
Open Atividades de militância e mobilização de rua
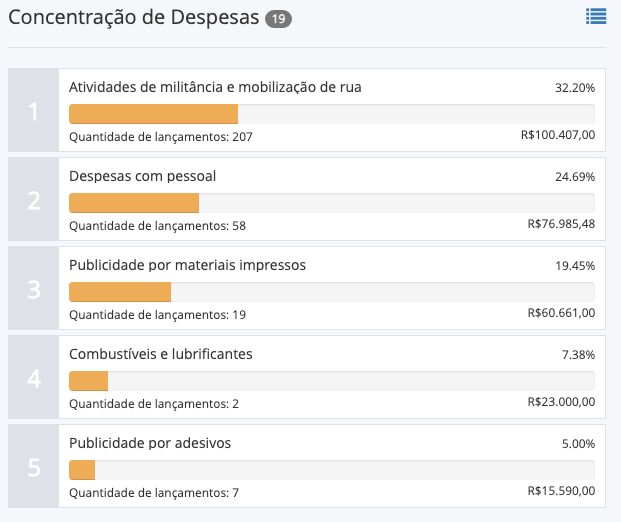(215, 87)
